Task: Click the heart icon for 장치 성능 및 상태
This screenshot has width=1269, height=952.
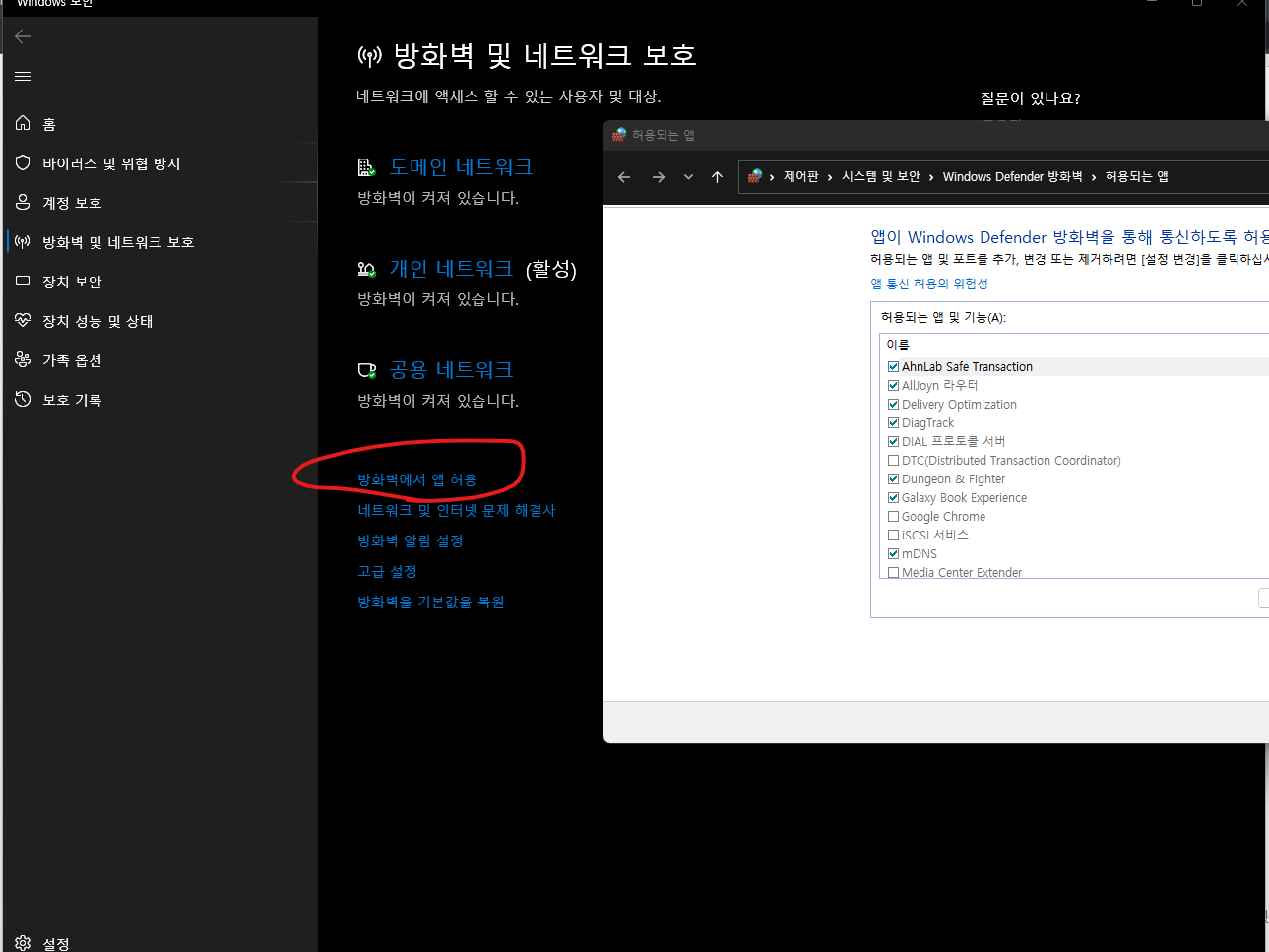Action: tap(23, 320)
